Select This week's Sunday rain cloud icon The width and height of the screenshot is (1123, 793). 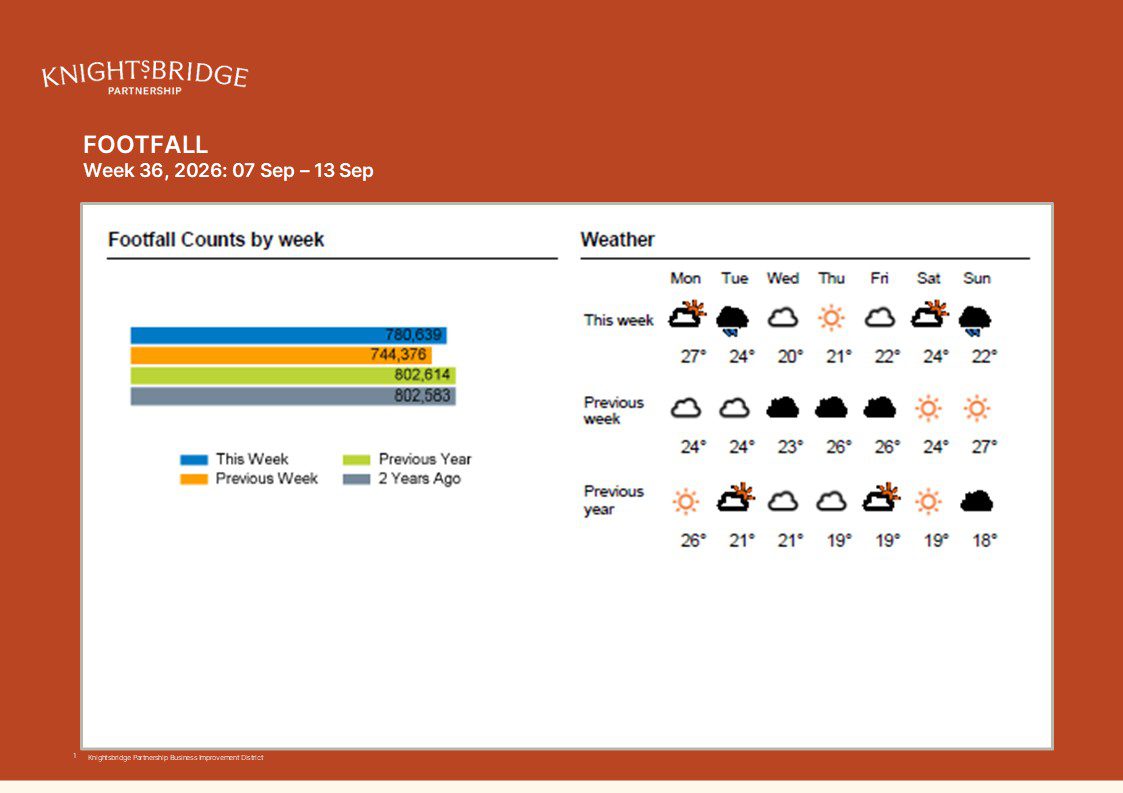[975, 320]
